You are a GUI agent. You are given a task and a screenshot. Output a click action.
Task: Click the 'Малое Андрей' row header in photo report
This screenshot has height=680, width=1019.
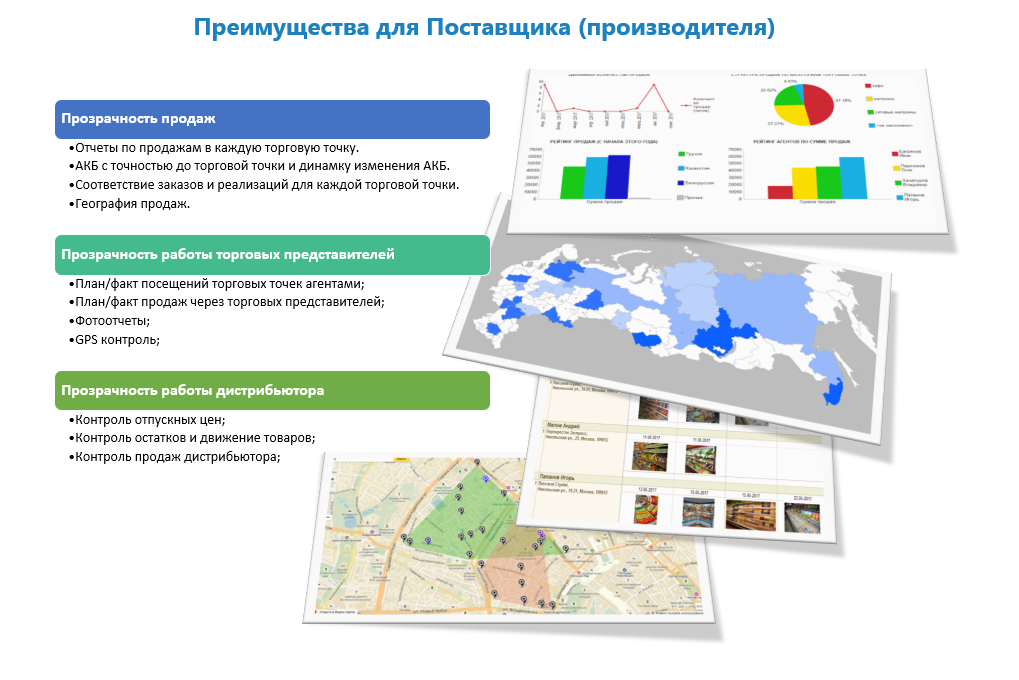(563, 425)
